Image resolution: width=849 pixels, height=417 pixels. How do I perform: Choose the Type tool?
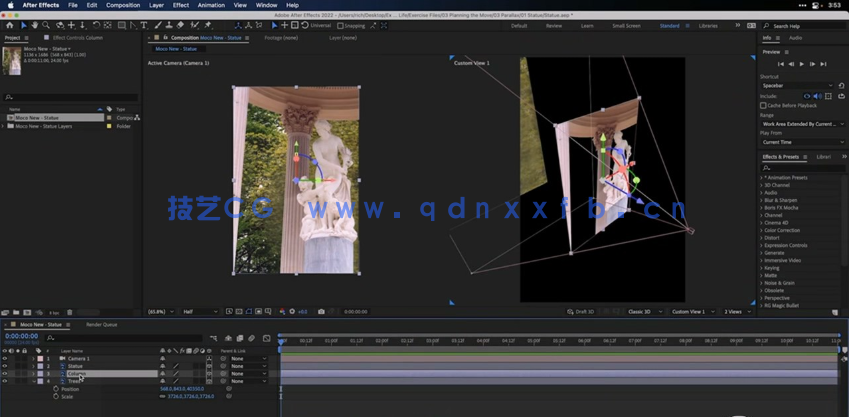pos(144,25)
